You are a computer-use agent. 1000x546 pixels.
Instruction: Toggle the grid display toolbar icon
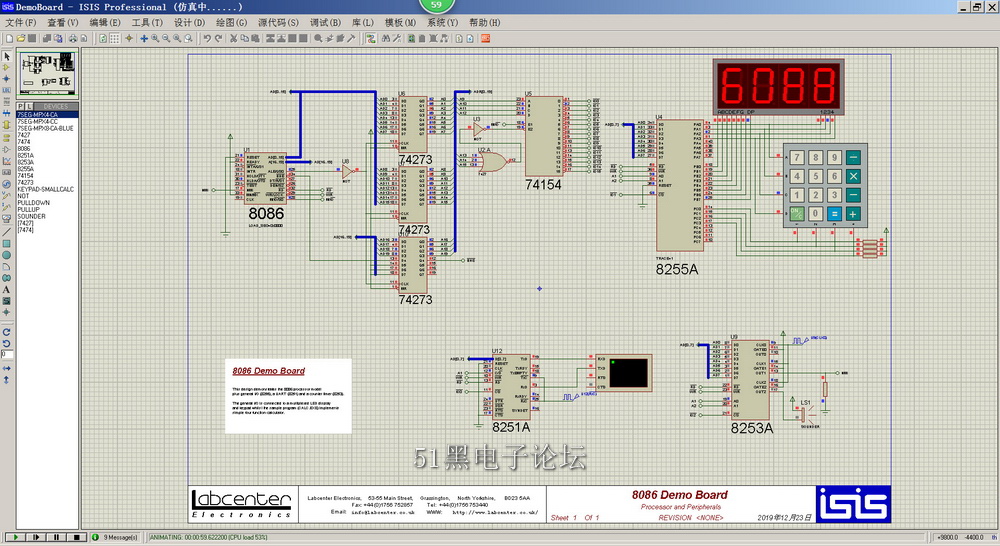(x=117, y=38)
